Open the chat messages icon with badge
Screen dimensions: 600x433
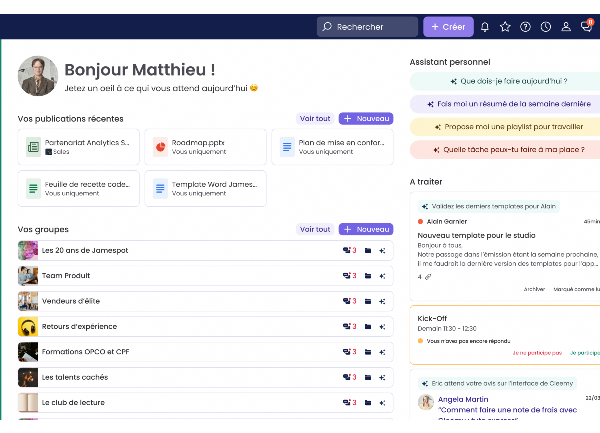587,26
